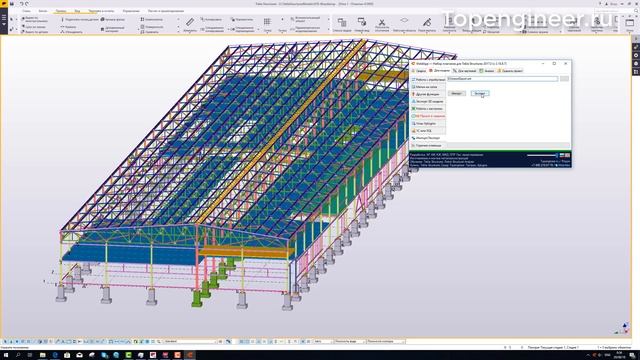Open the Бетон ribbon tab
The image size is (640, 360).
tap(42, 11)
